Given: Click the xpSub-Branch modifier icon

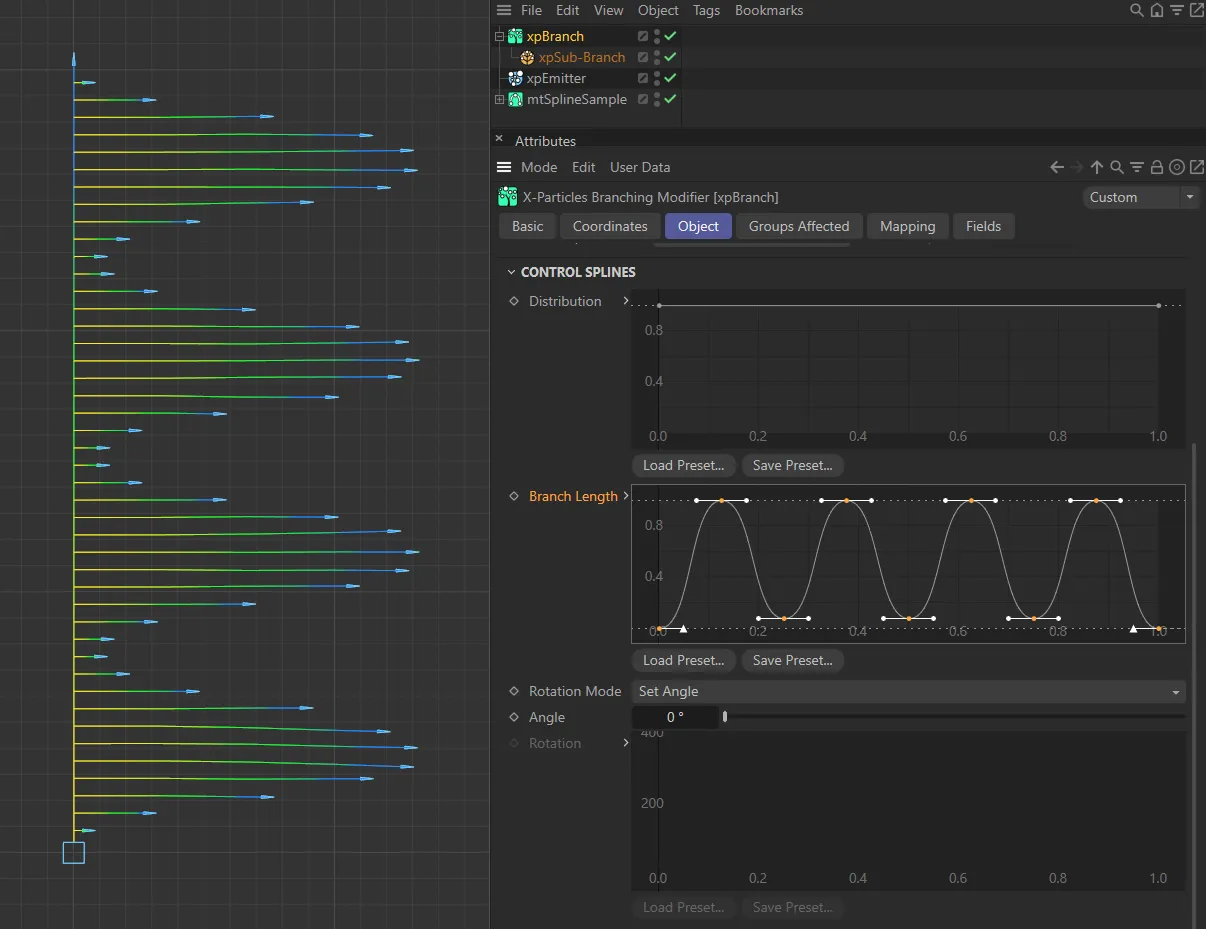Looking at the screenshot, I should (527, 57).
